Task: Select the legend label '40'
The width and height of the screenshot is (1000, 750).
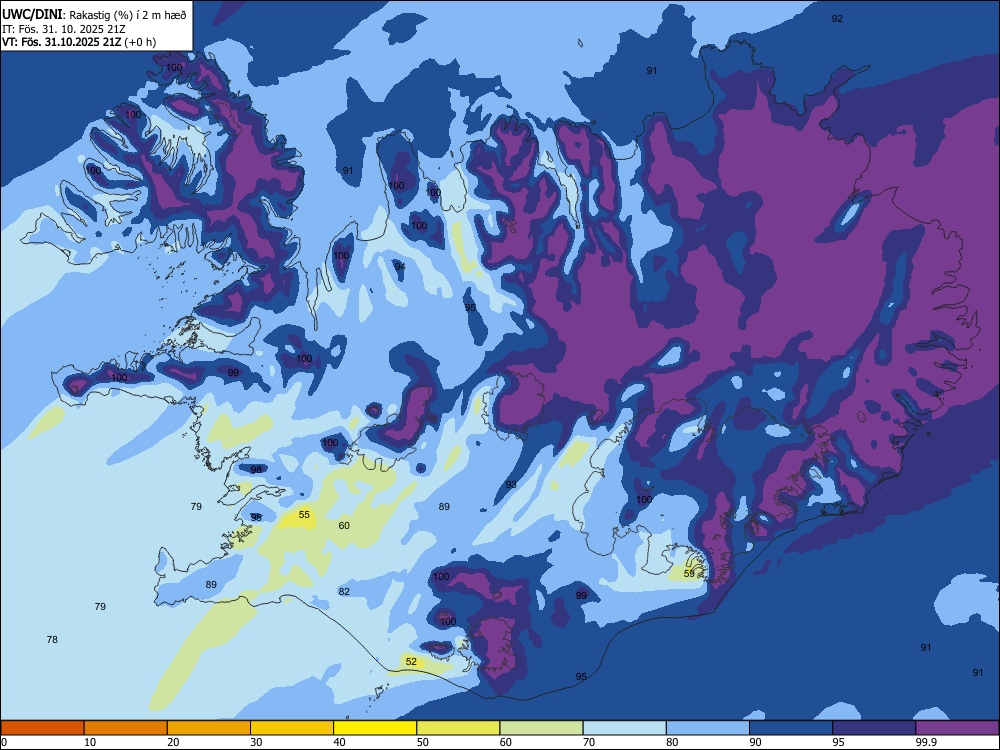Action: click(340, 742)
